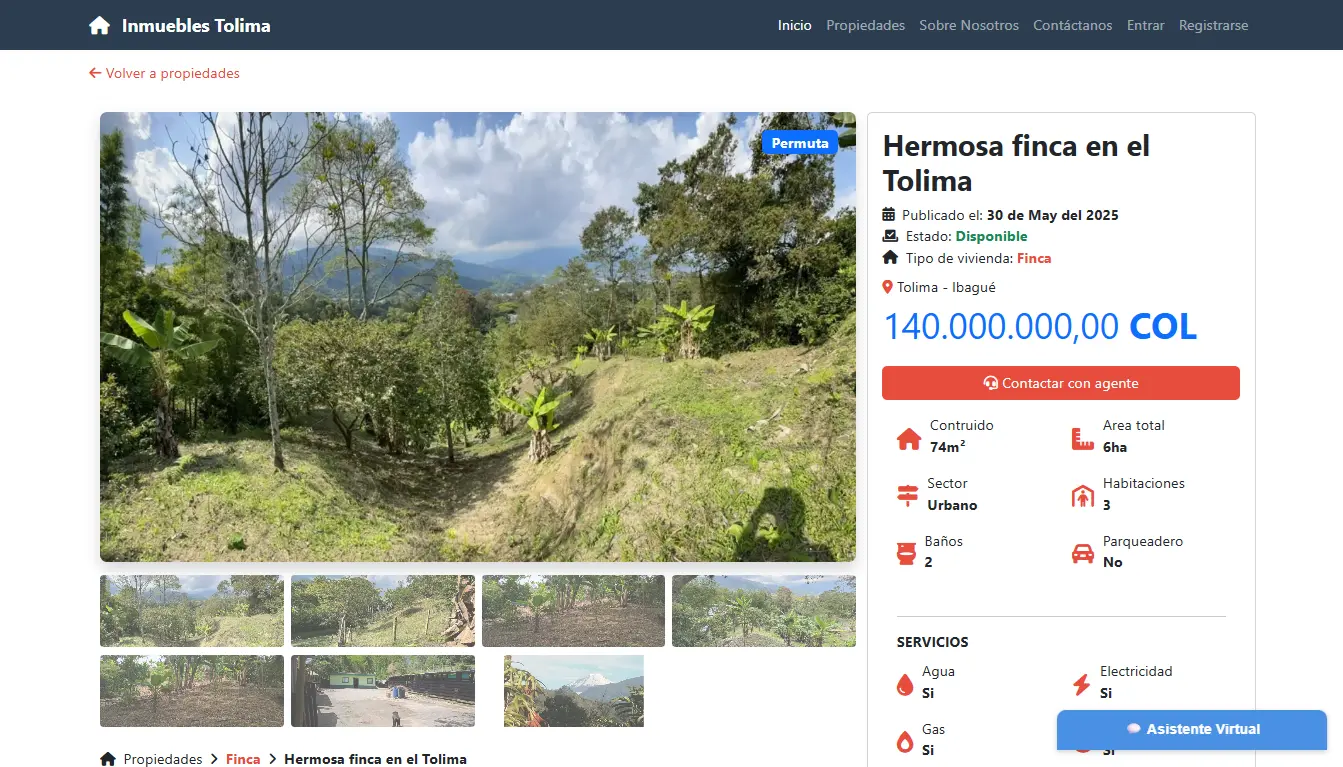Click the house icon in the breadcrumb trail
Screen dimensions: 1343x767
click(x=107, y=759)
